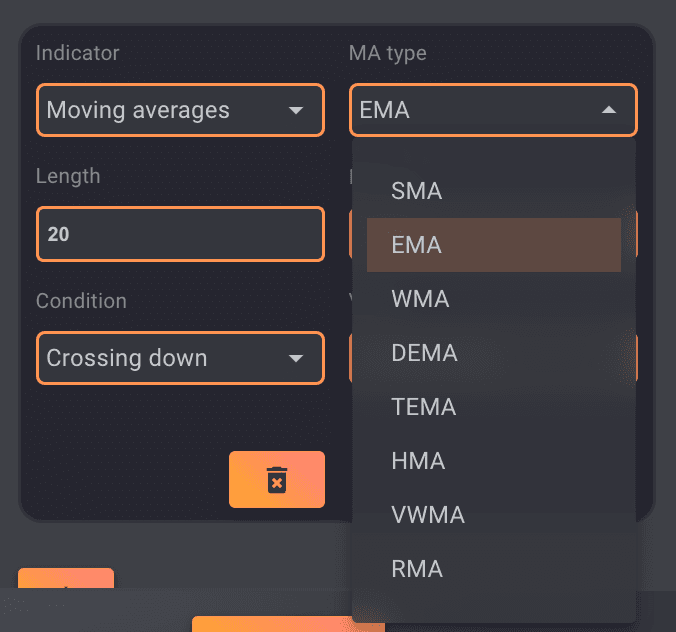Click the arrow on the Indicator dropdown
This screenshot has height=632, width=676.
coord(296,110)
